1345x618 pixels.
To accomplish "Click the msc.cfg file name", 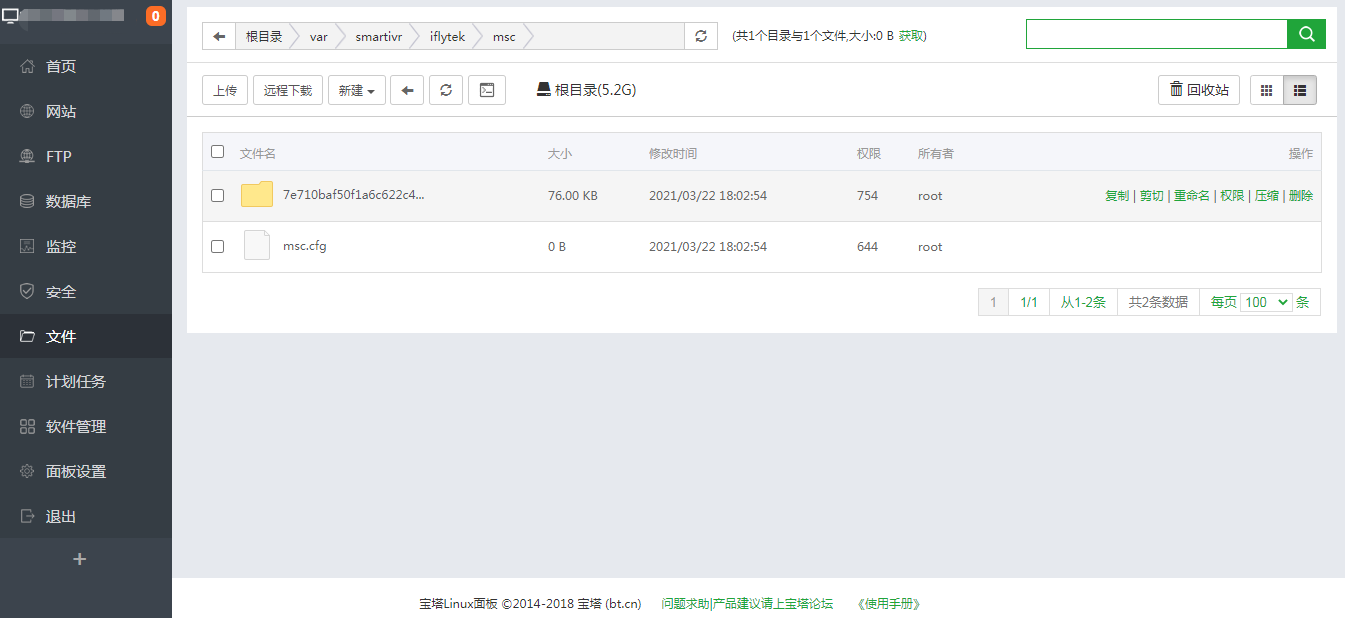I will click(305, 246).
